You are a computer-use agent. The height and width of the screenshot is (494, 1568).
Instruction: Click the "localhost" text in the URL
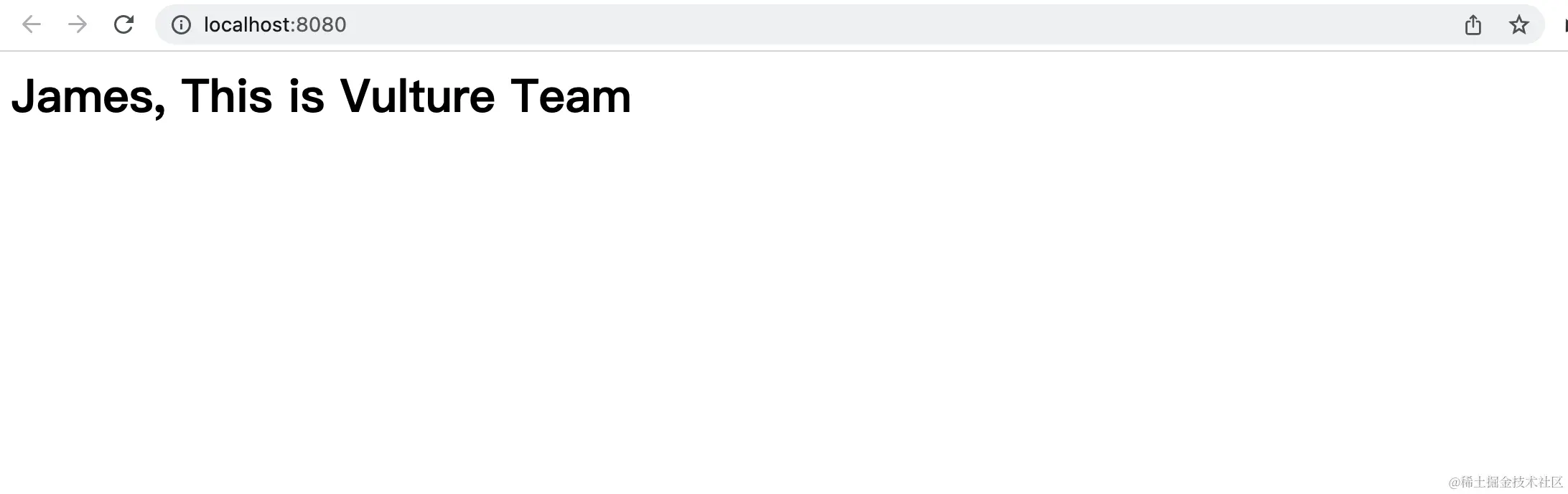tap(247, 24)
